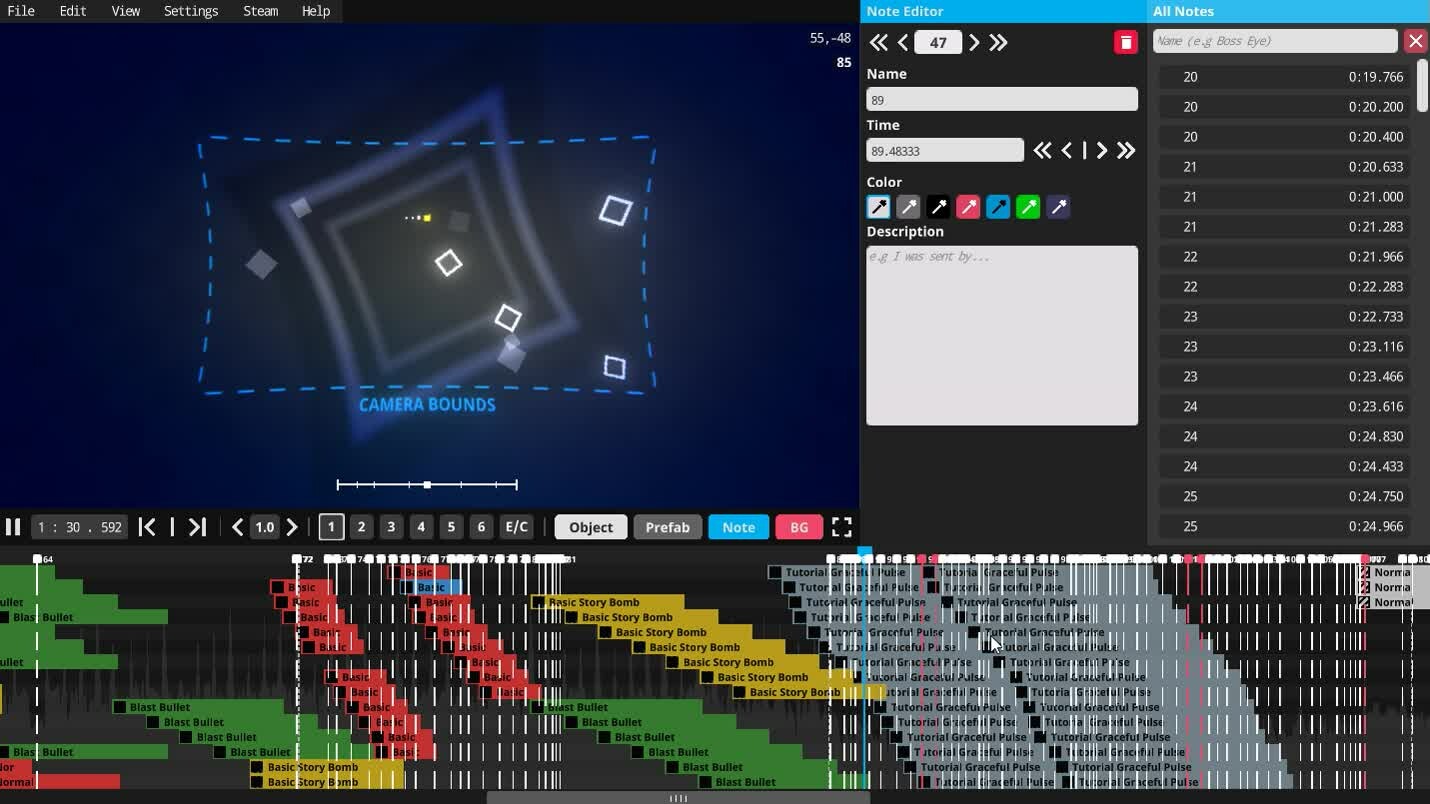Viewport: 1430px width, 804px height.
Task: Skip to the timeline start marker icon
Action: (x=147, y=527)
